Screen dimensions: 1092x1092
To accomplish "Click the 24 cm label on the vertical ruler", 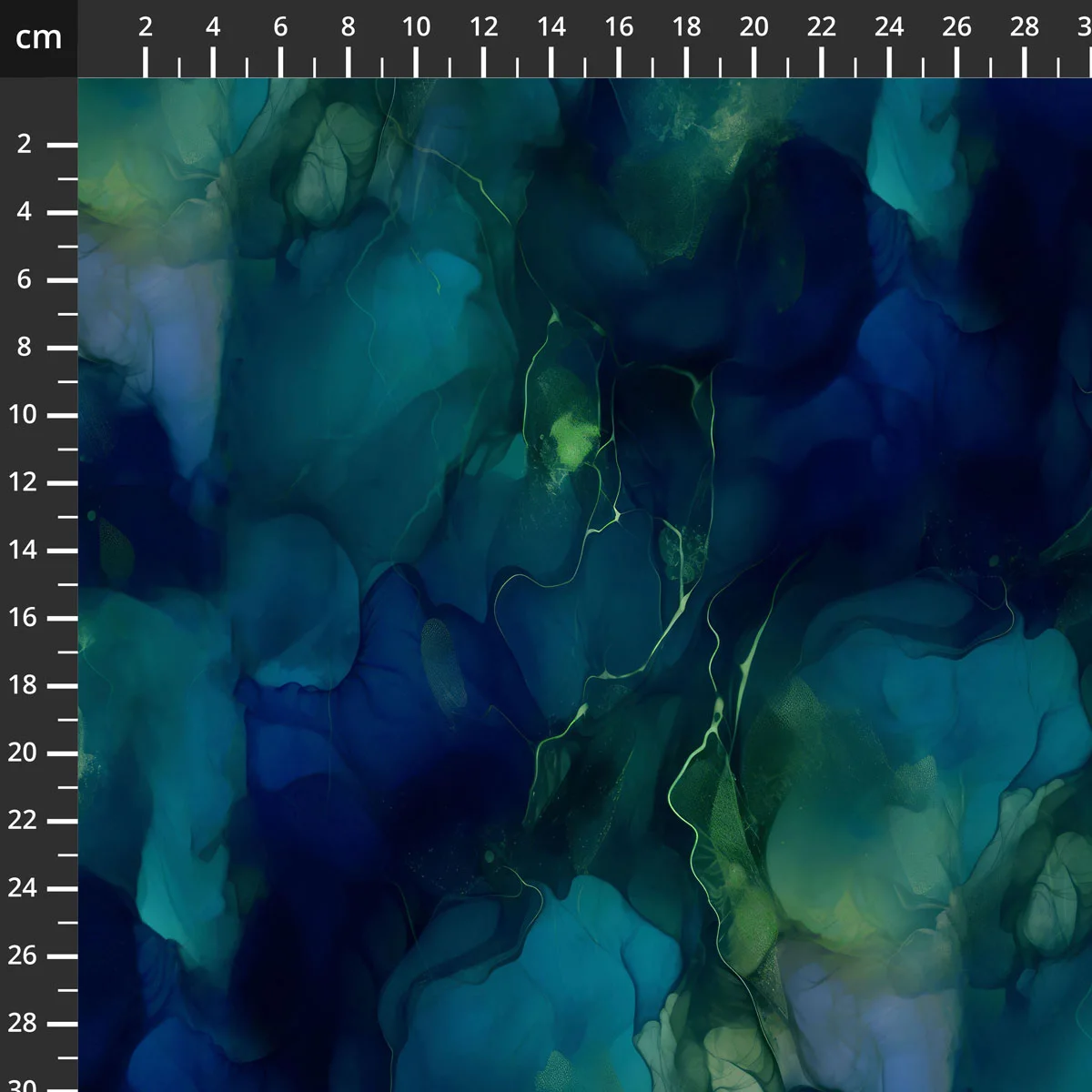I will pyautogui.click(x=24, y=888).
